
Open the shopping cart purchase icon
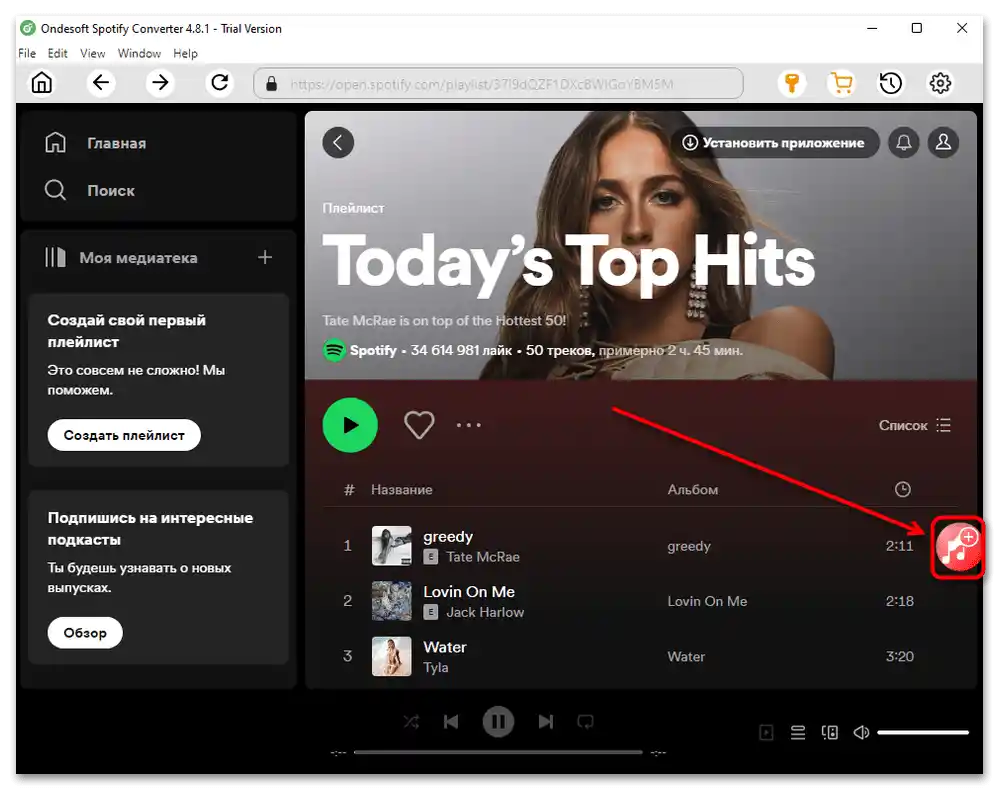[x=842, y=83]
